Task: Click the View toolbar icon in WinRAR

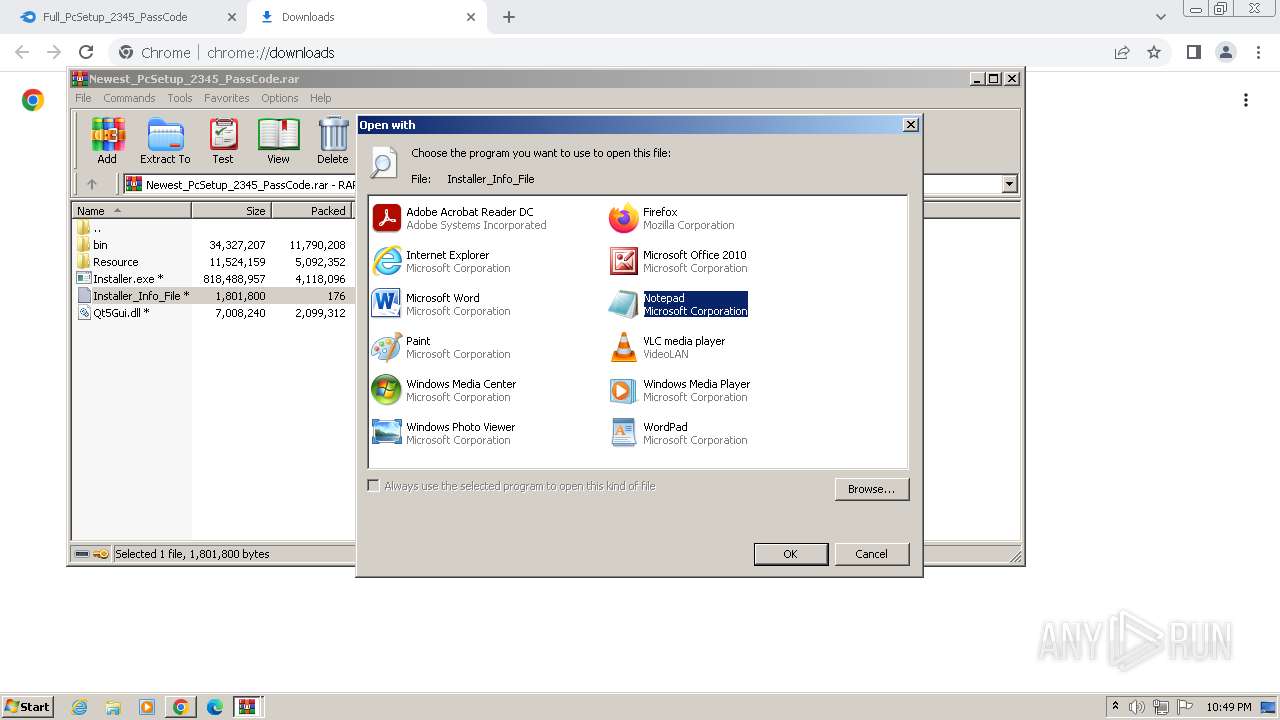Action: click(278, 140)
